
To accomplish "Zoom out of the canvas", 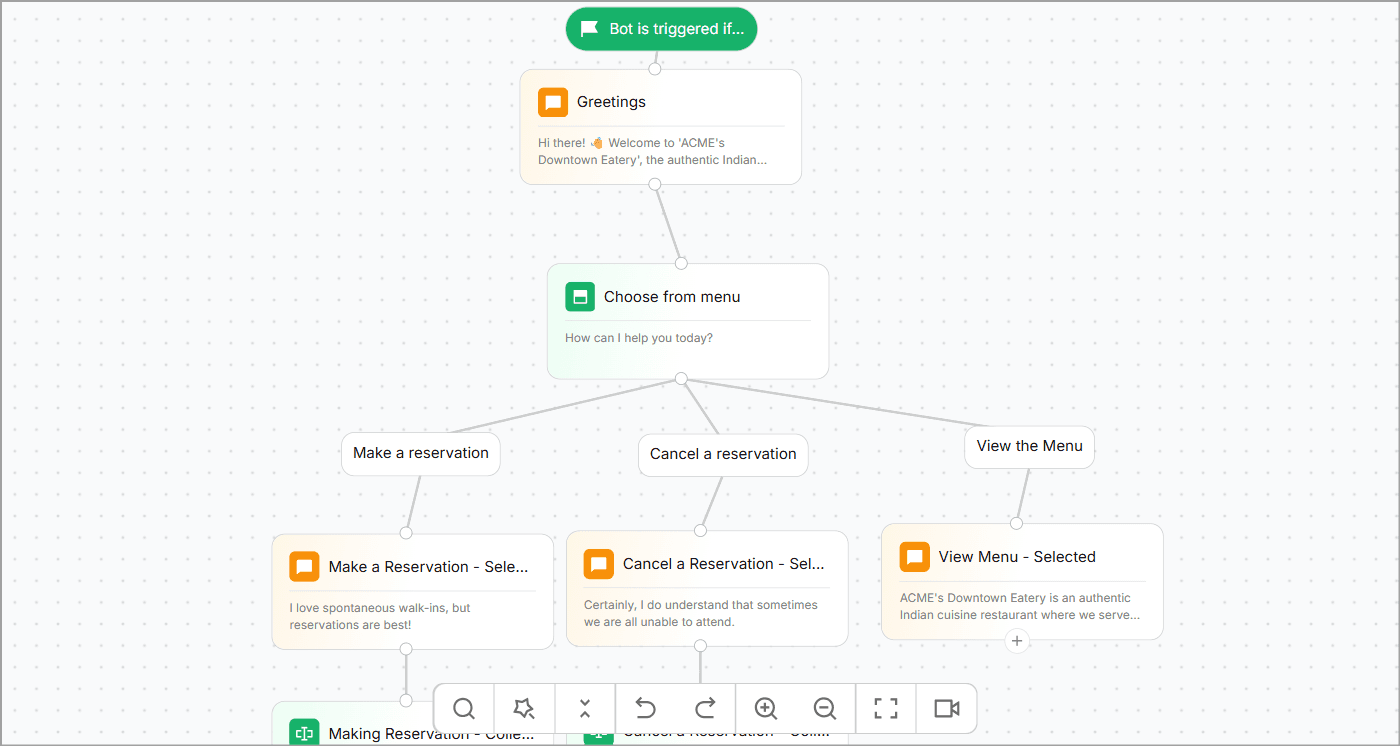I will coord(825,709).
